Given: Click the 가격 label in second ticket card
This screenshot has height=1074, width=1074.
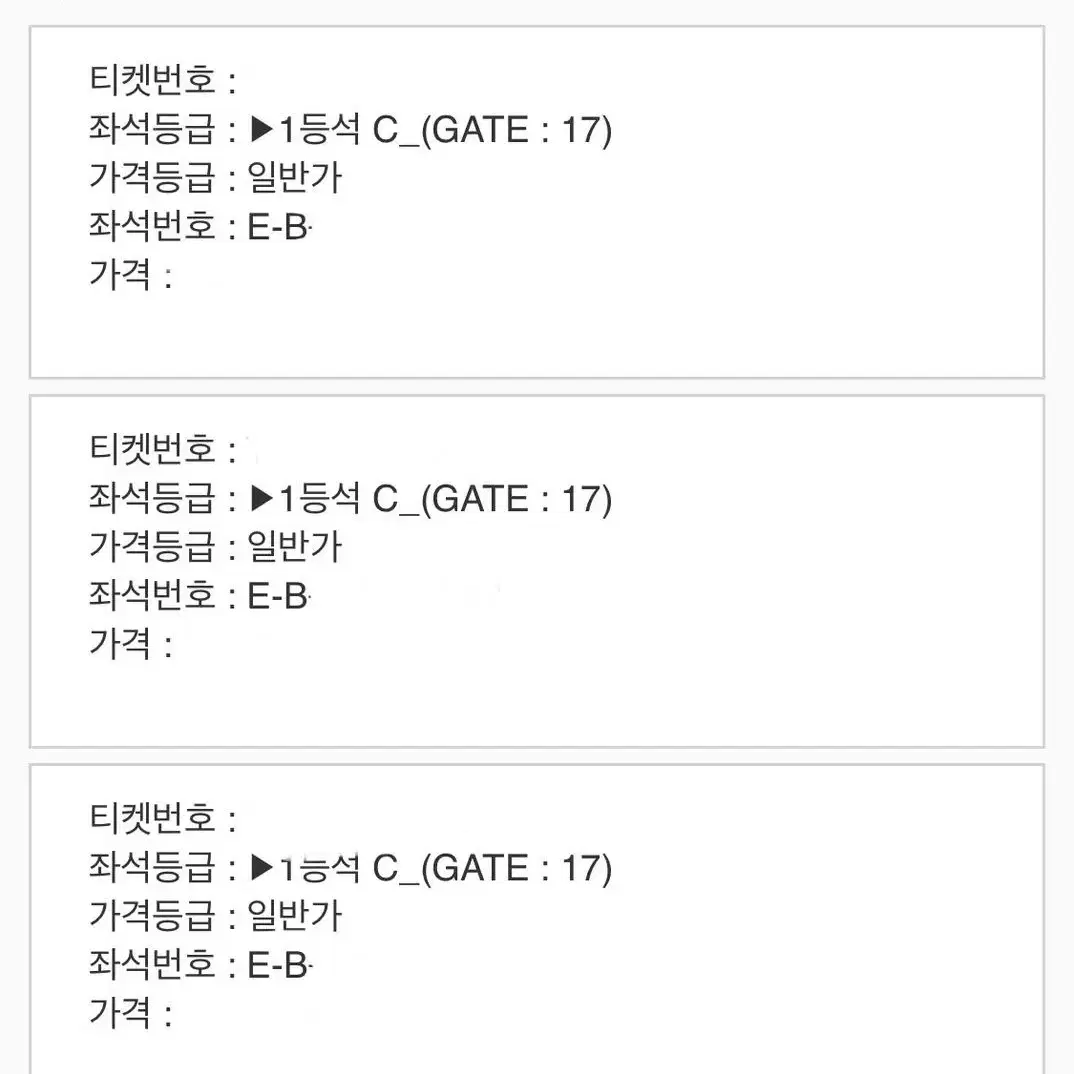Looking at the screenshot, I should [120, 645].
